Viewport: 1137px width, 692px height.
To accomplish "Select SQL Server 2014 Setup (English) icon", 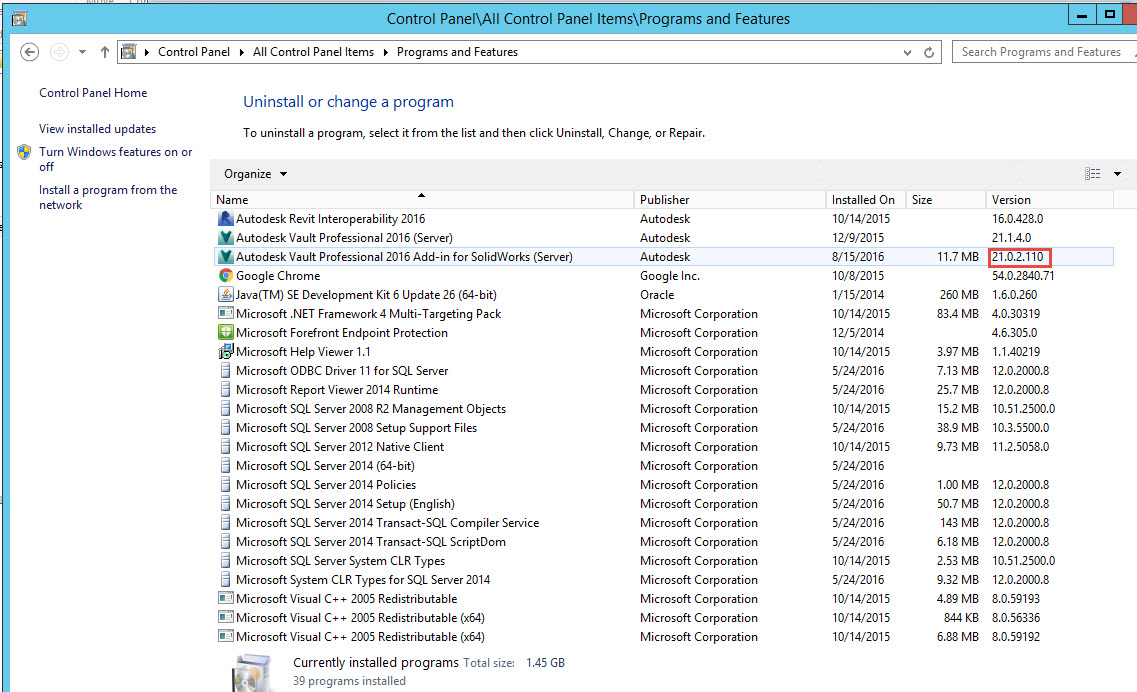I will (x=226, y=503).
